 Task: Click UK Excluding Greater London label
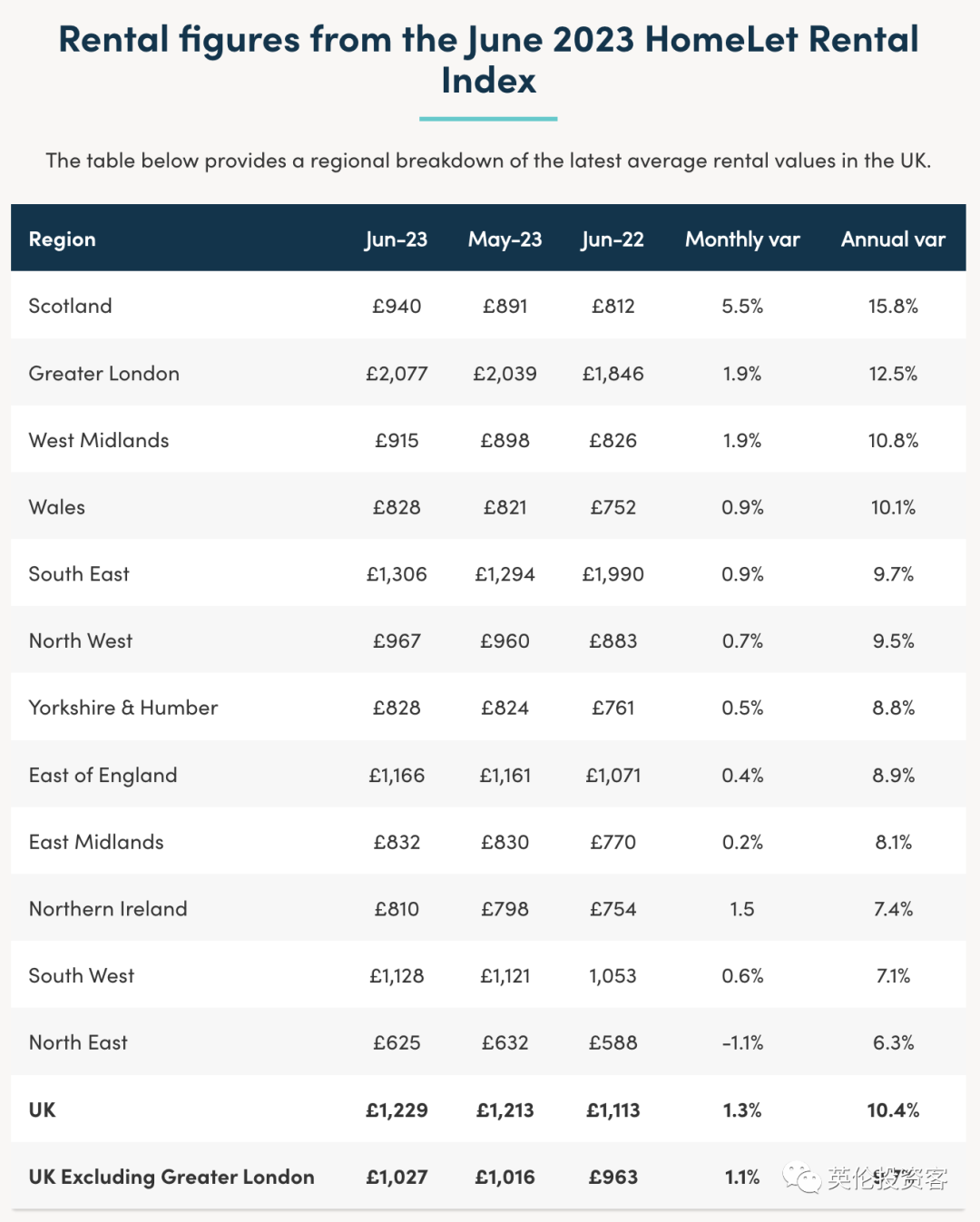171,1177
